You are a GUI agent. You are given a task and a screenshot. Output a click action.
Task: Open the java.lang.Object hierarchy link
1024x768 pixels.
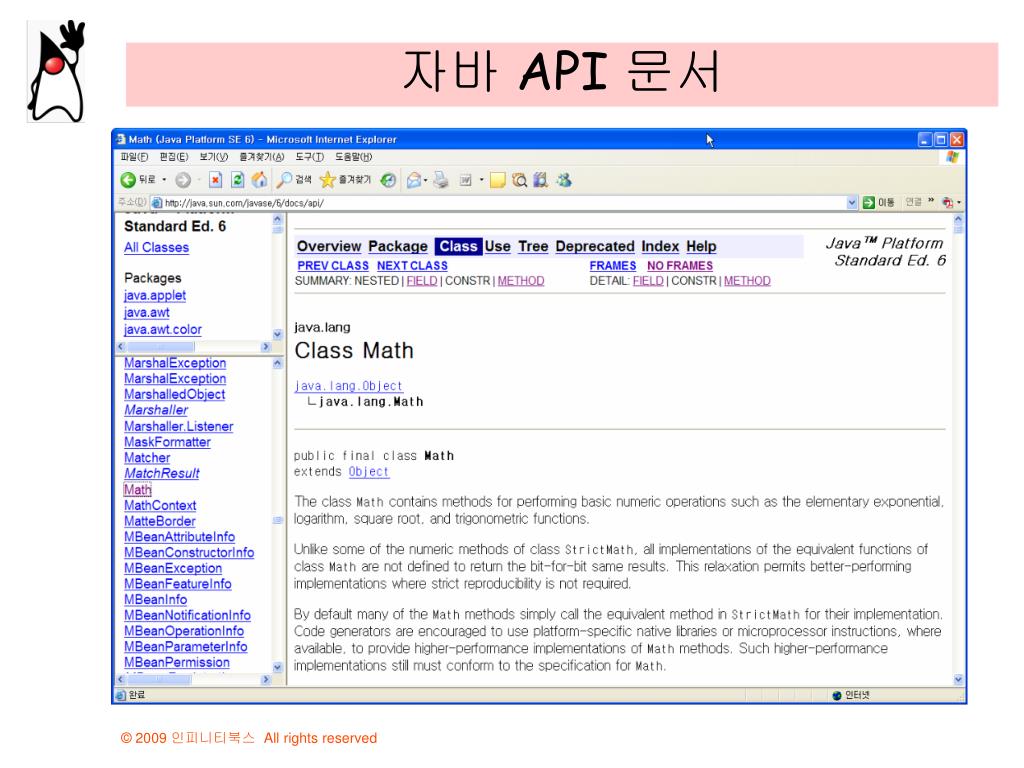(x=348, y=386)
